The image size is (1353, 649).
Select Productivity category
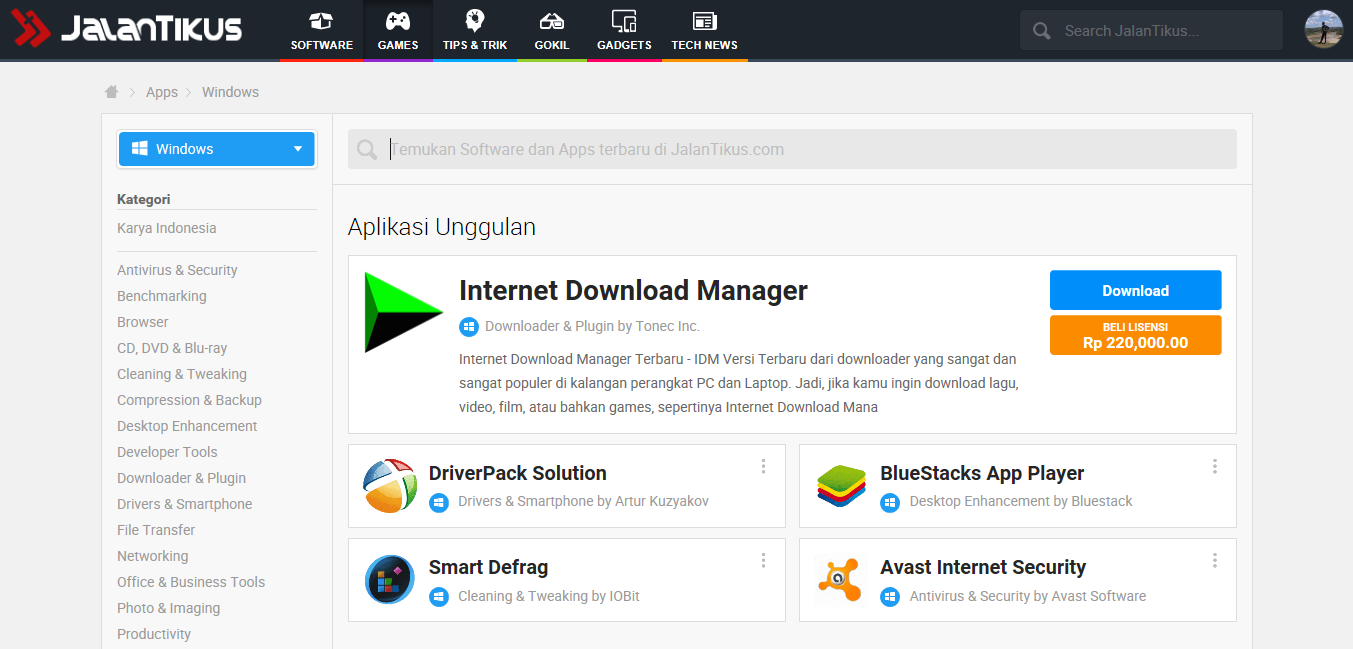click(x=154, y=634)
